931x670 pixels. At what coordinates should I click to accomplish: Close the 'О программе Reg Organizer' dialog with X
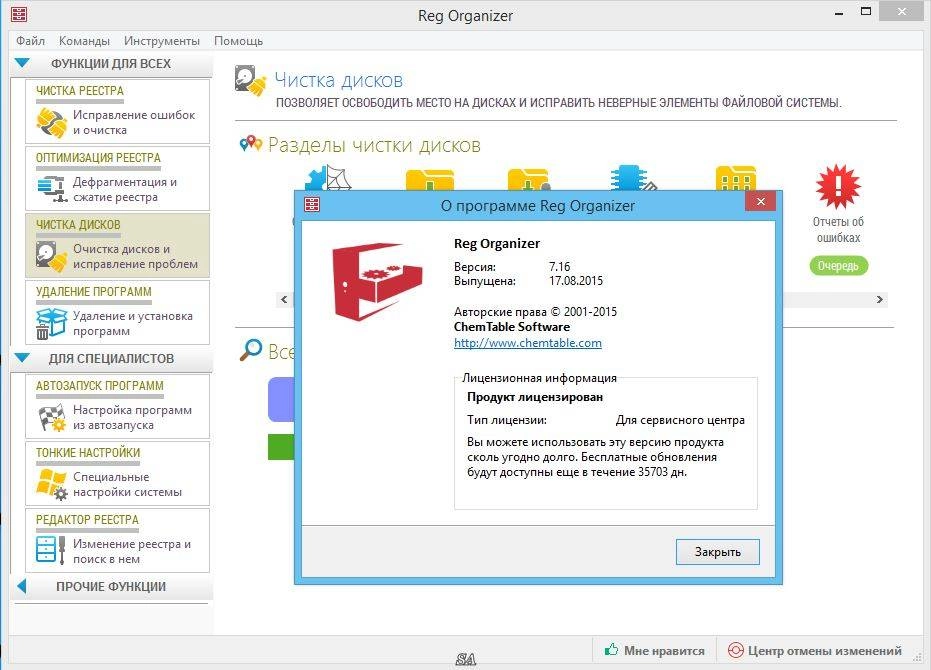click(x=761, y=201)
